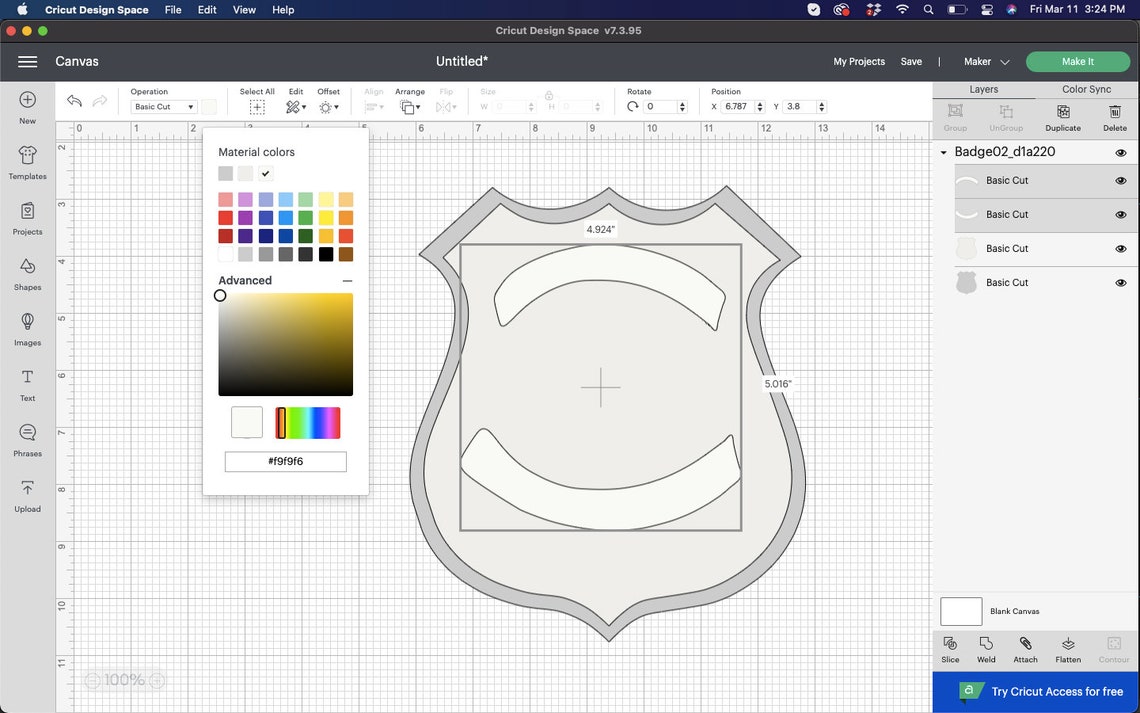Open the File menu
This screenshot has width=1140, height=713.
click(173, 9)
